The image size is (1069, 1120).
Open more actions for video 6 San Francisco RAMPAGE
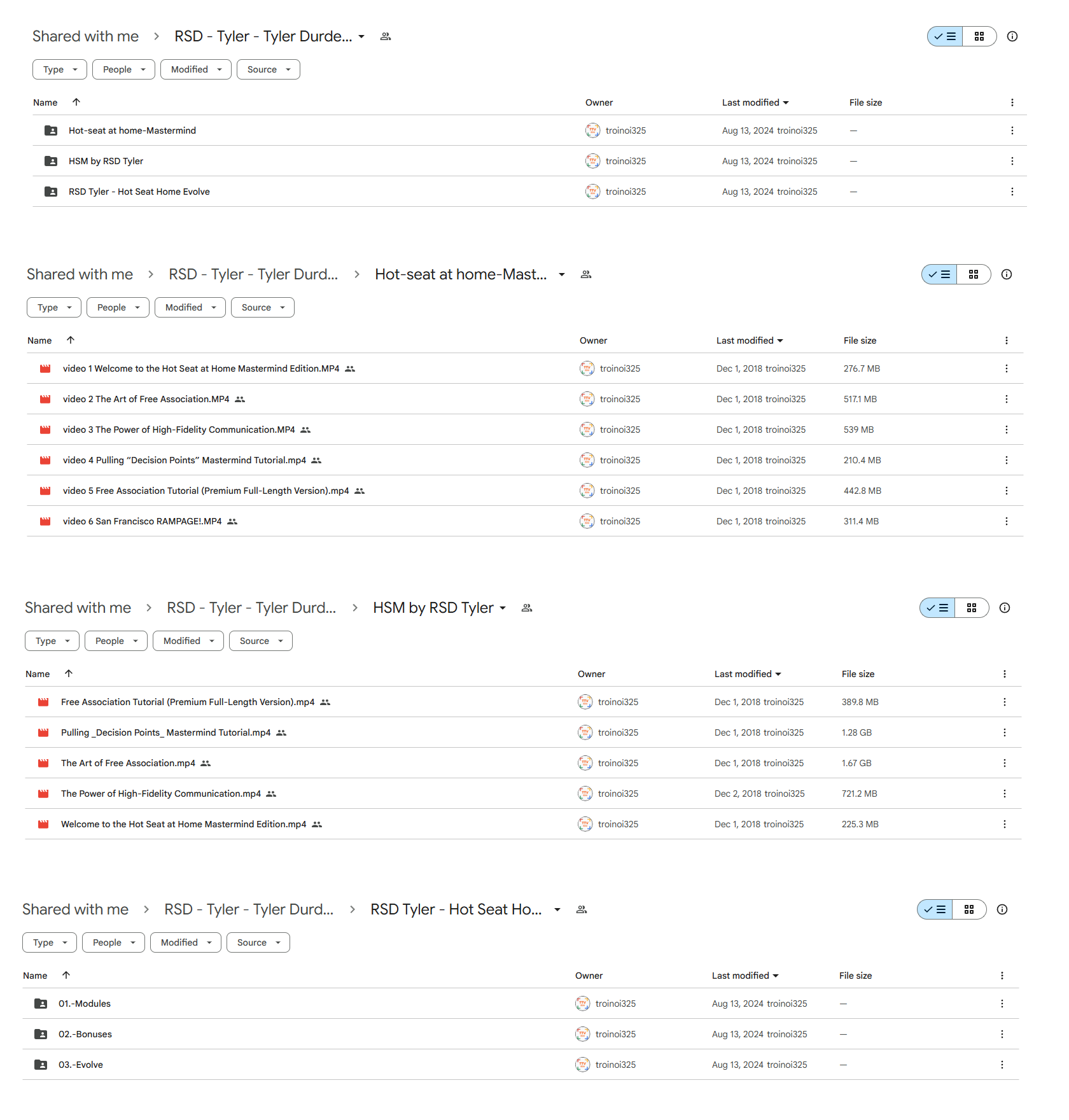pos(1006,521)
